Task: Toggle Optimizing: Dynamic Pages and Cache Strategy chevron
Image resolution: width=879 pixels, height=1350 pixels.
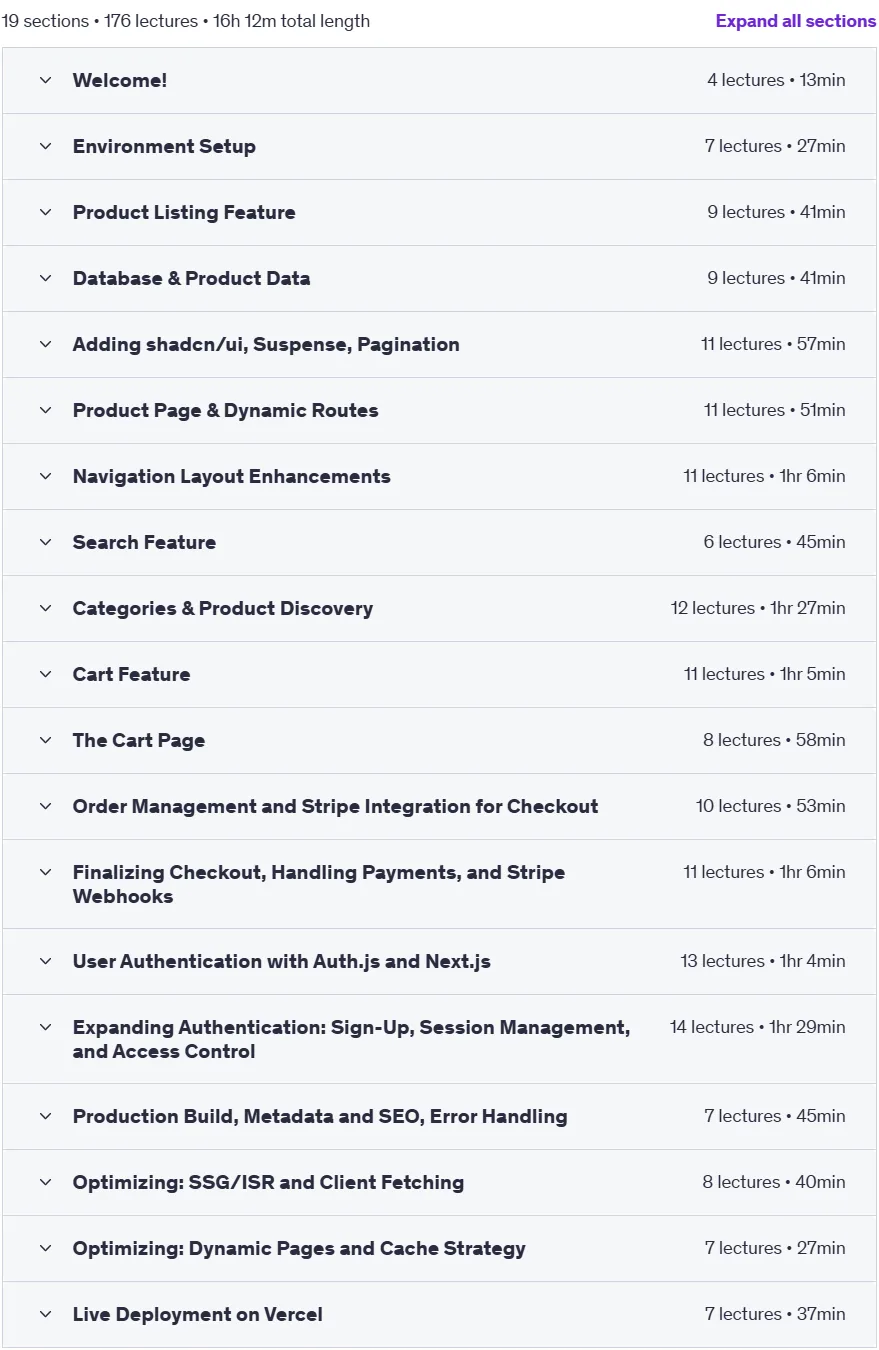Action: [x=45, y=1248]
